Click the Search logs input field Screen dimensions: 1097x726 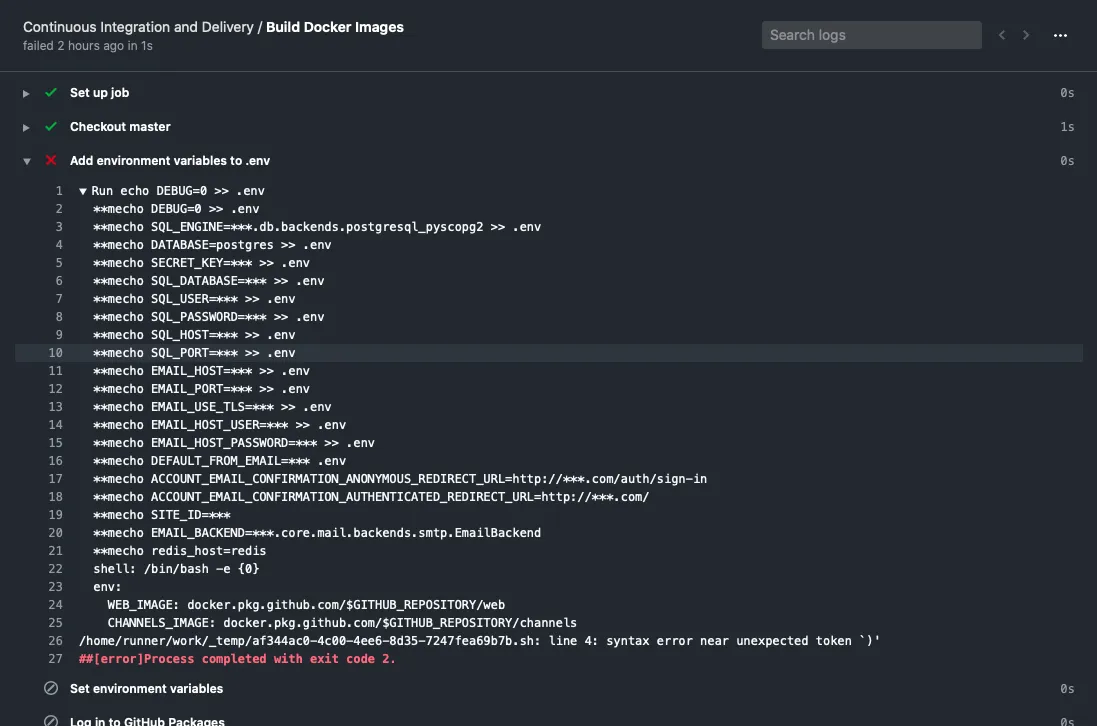click(871, 35)
